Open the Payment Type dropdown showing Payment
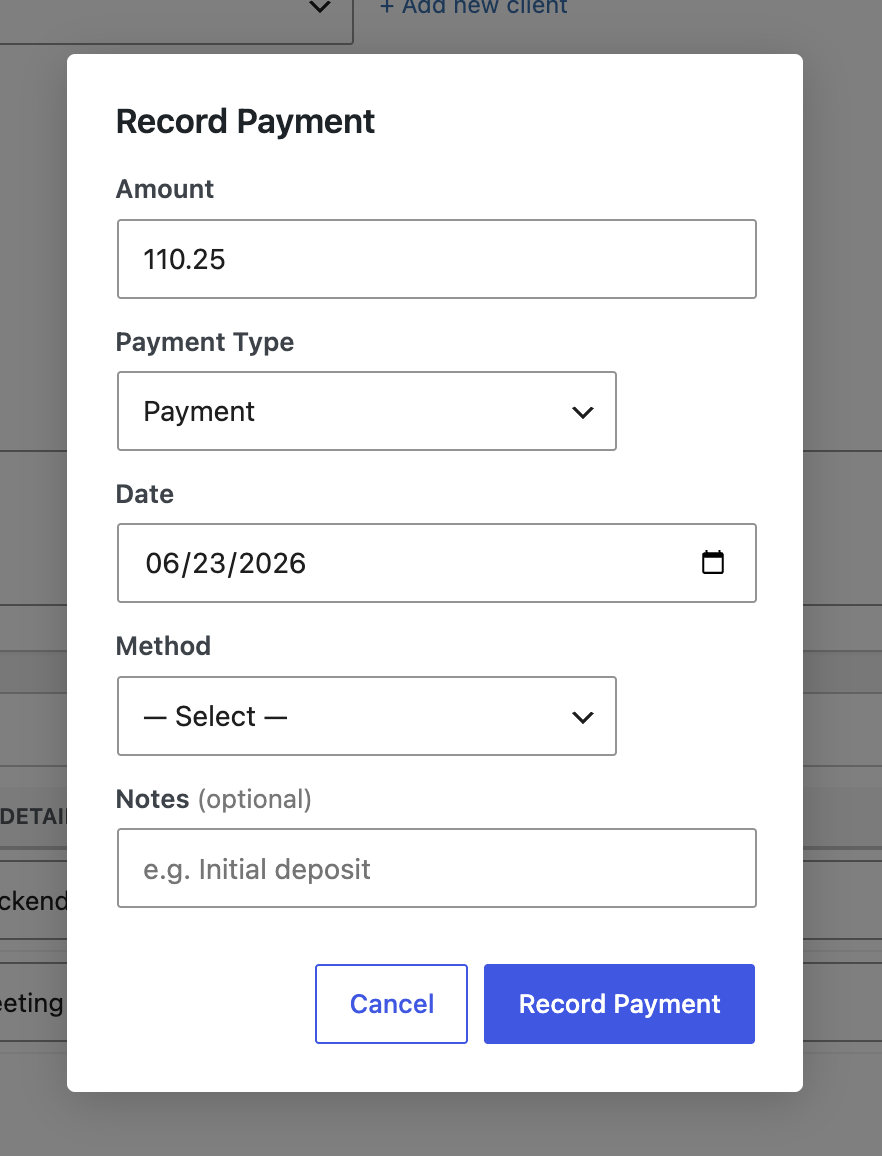Viewport: 882px width, 1156px height. (x=367, y=411)
